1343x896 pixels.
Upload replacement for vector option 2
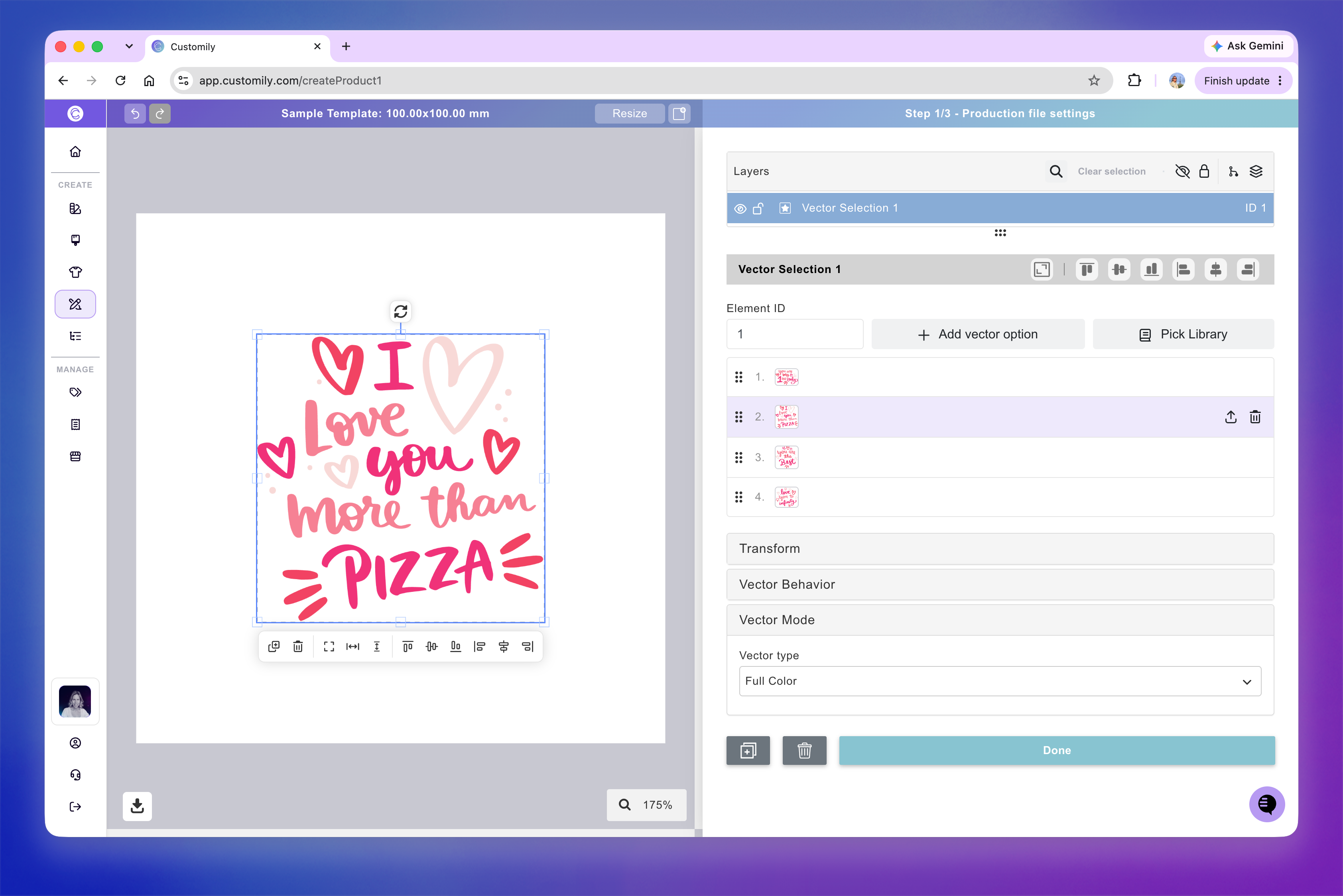click(1231, 417)
